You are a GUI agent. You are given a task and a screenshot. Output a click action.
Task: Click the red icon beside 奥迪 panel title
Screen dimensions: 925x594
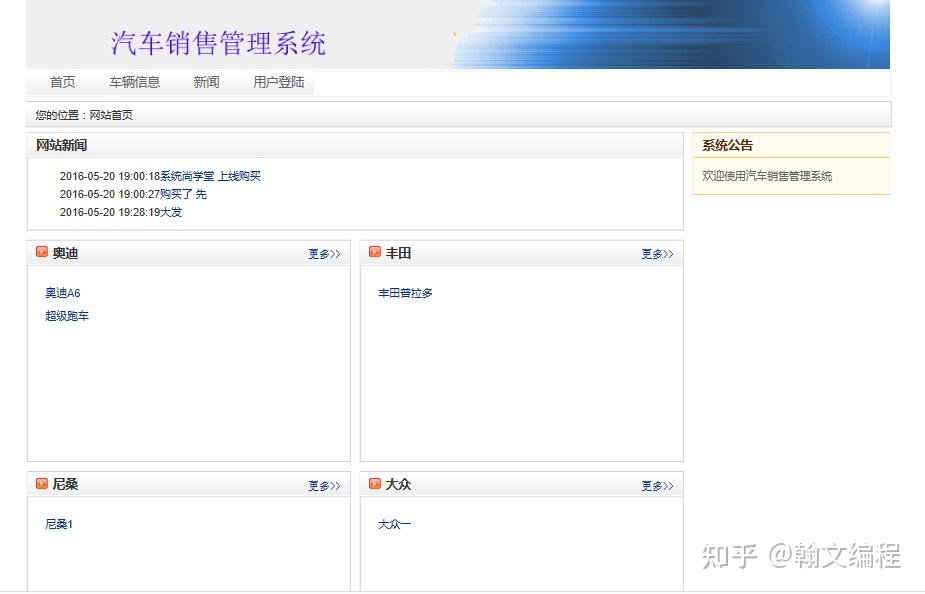[x=41, y=253]
